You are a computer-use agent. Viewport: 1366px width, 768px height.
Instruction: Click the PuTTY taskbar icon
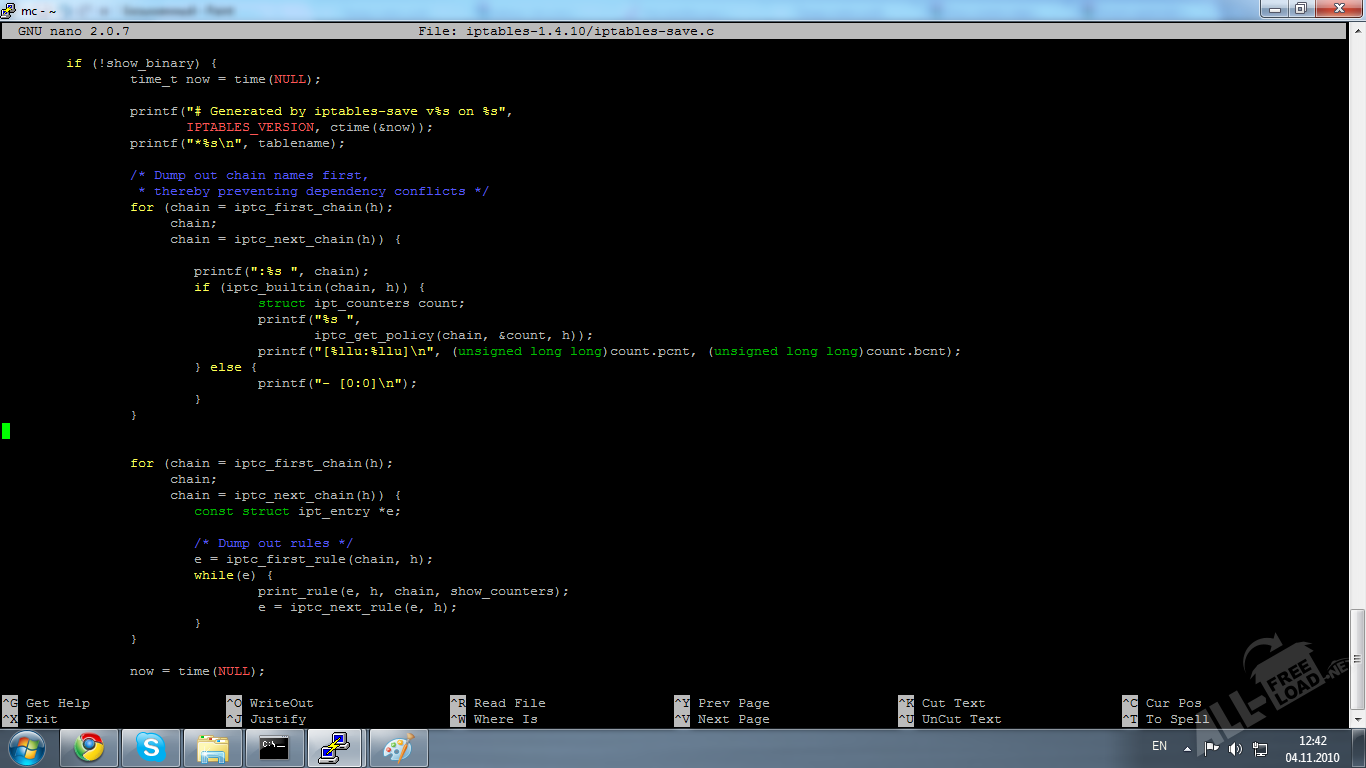tap(336, 747)
